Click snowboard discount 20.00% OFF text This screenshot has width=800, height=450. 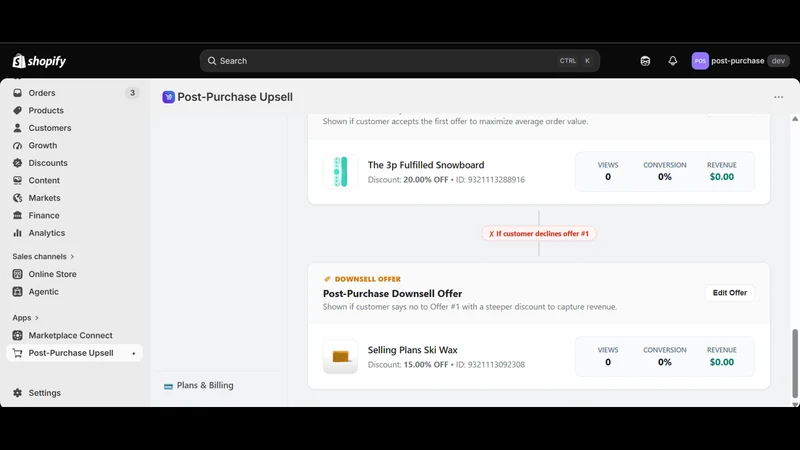[426, 180]
